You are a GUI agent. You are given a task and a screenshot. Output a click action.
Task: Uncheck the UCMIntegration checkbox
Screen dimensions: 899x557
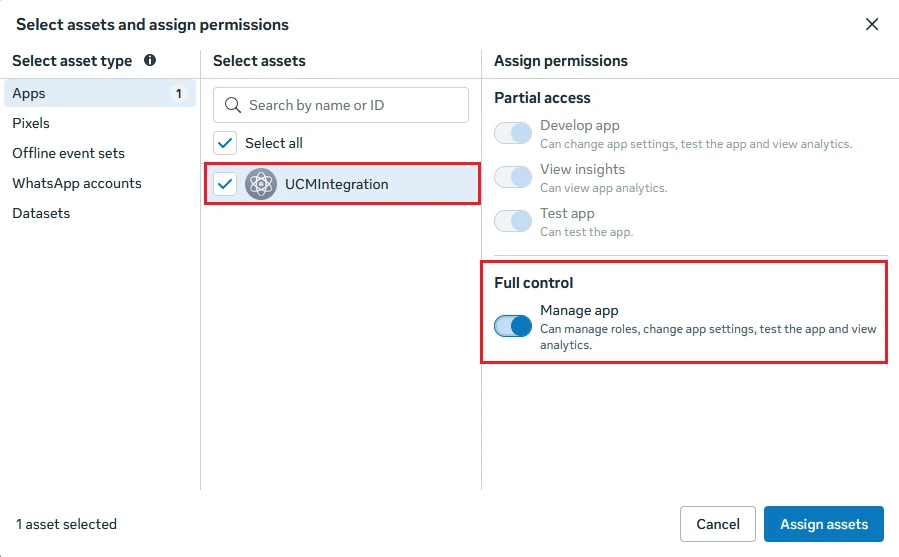[x=225, y=184]
